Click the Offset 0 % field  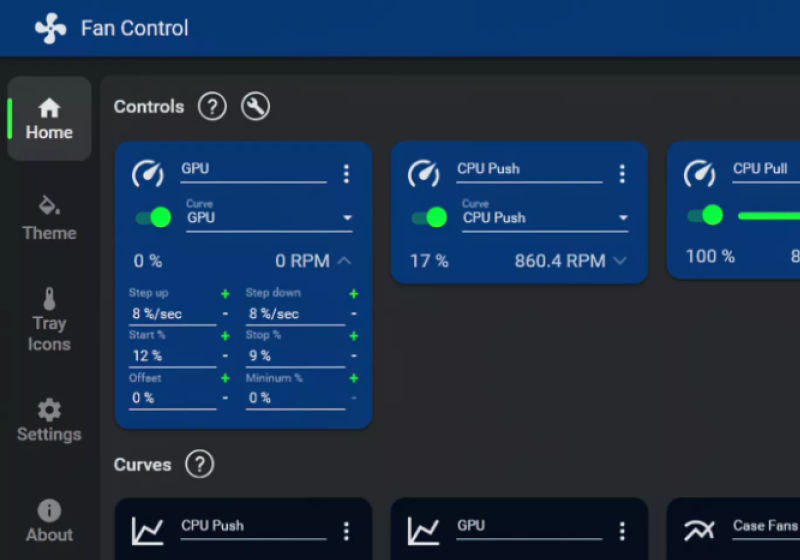[x=172, y=398]
